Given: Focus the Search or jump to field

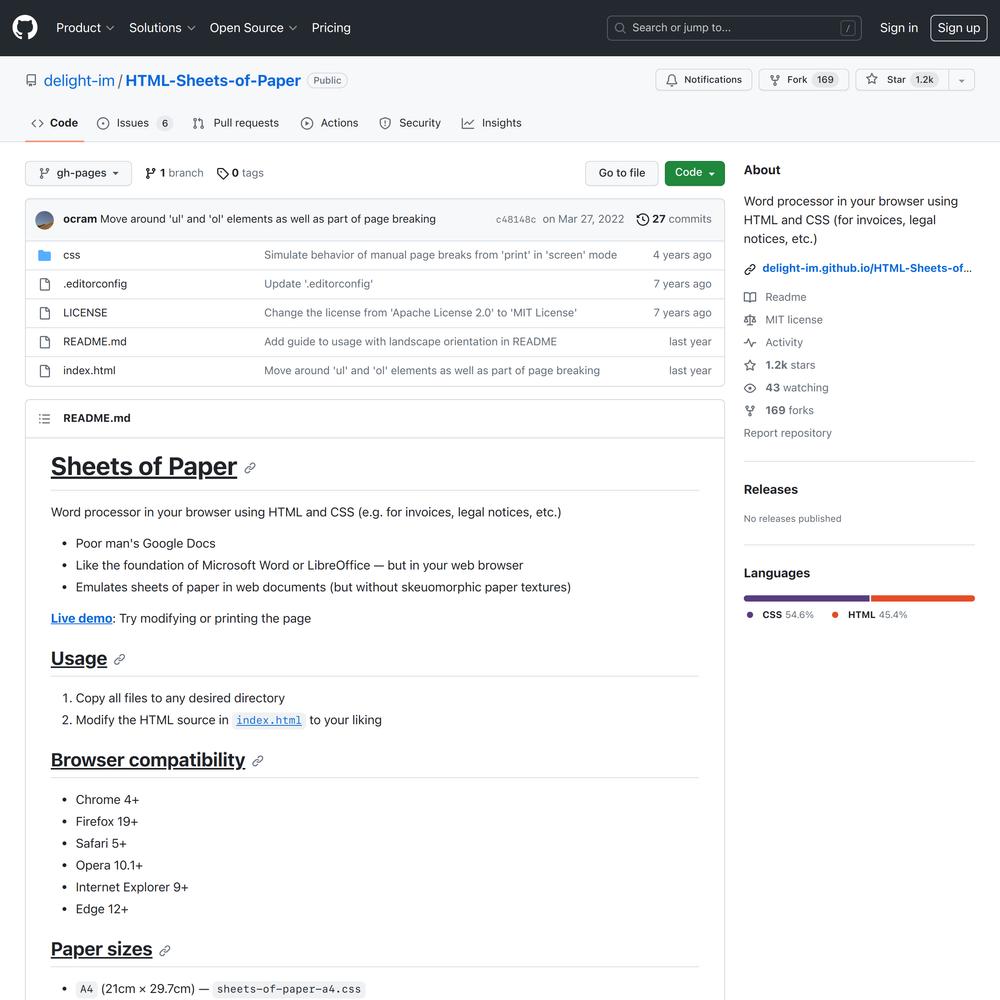Looking at the screenshot, I should (734, 28).
